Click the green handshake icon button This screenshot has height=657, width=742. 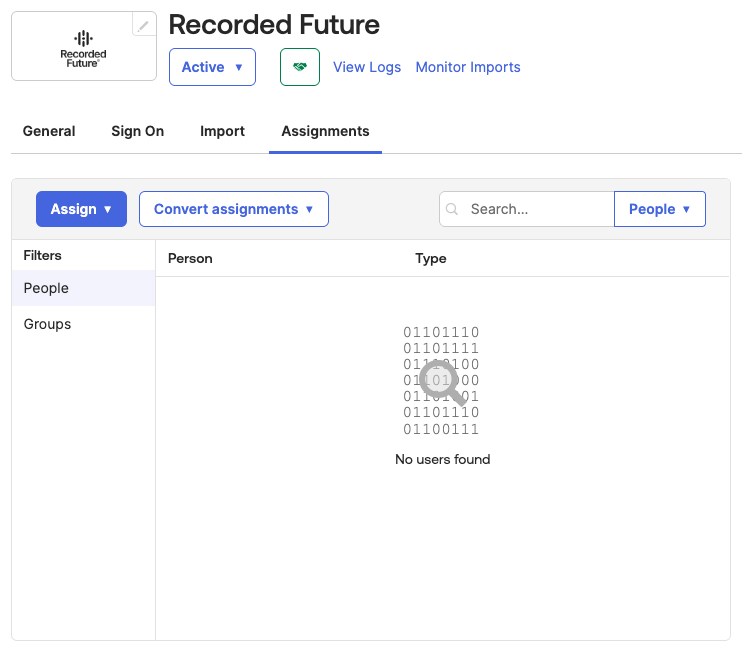(300, 67)
